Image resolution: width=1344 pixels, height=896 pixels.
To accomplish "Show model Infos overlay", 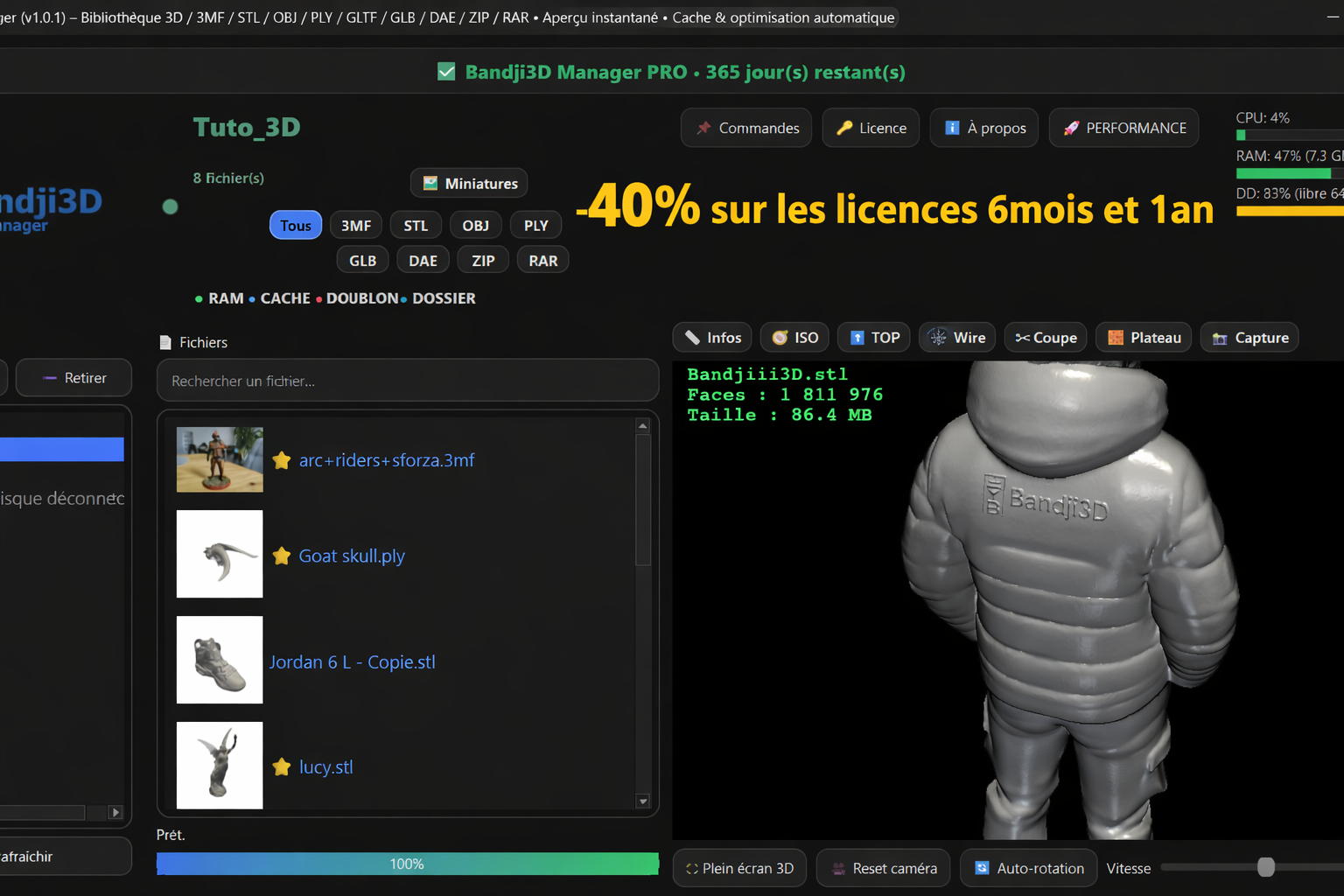I will click(x=713, y=337).
